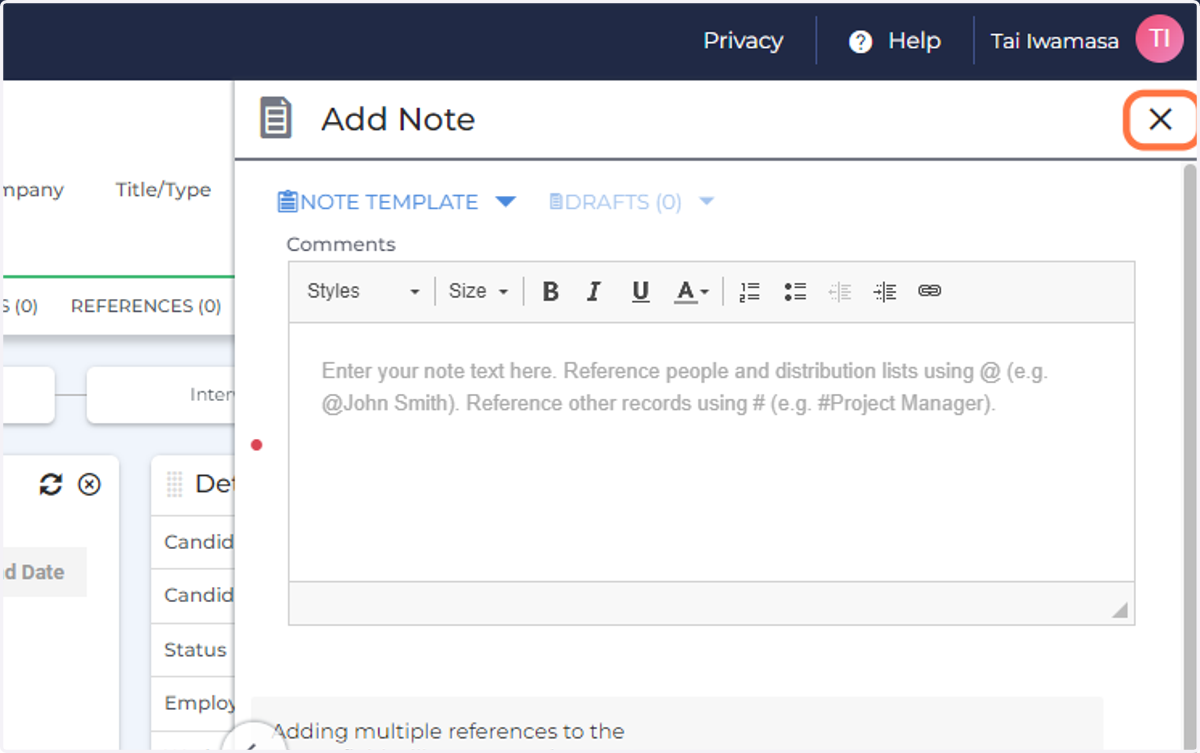1200x753 pixels.
Task: Apply bold formatting in comments toolbar
Action: point(550,292)
